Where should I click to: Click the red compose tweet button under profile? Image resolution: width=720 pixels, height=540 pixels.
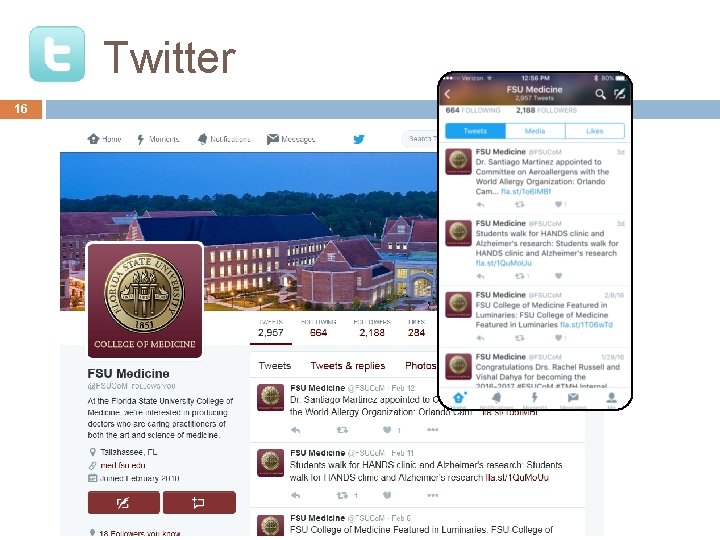(x=124, y=502)
